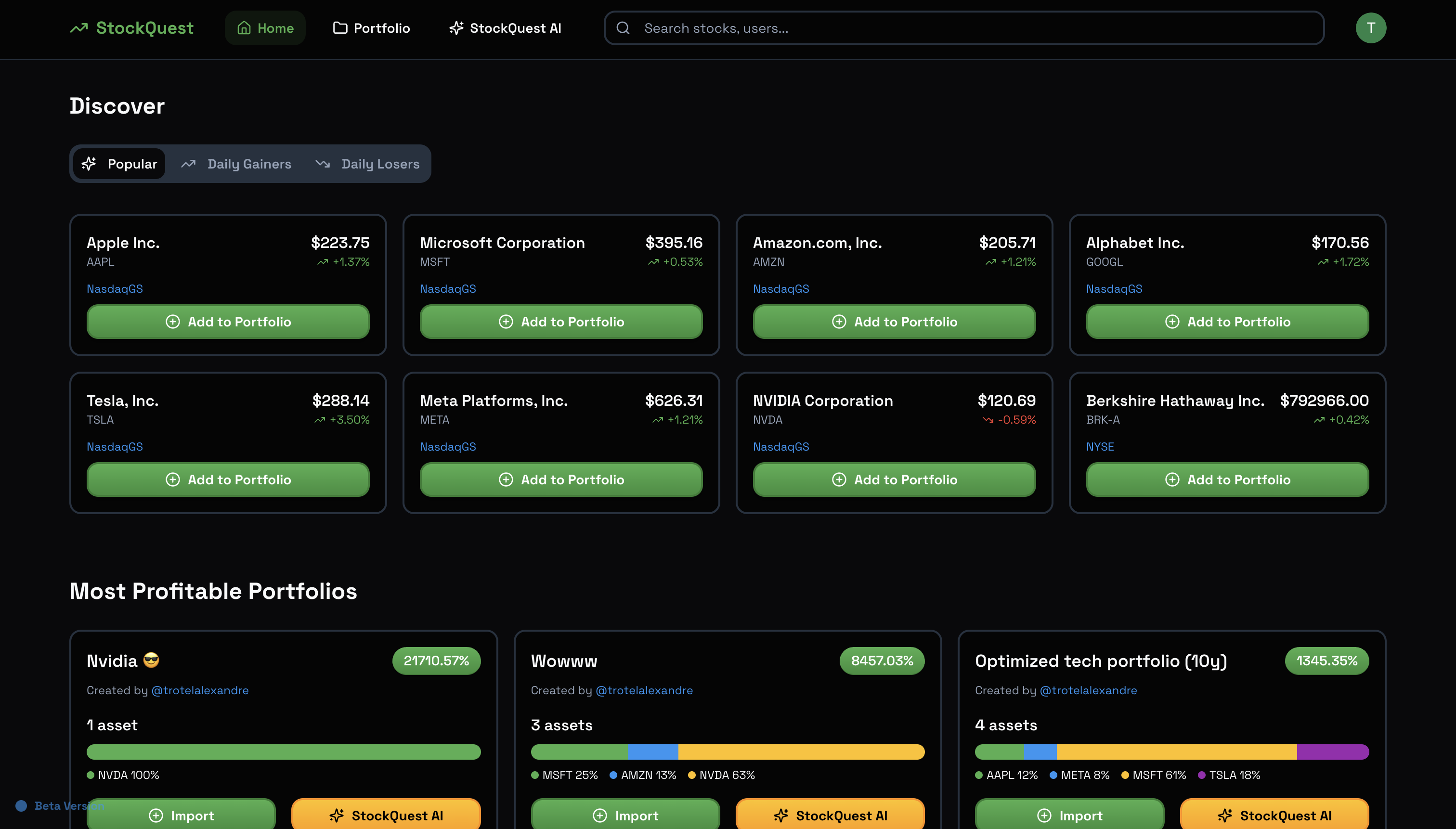Add Tesla, Inc. to portfolio
1456x829 pixels.
coord(228,479)
